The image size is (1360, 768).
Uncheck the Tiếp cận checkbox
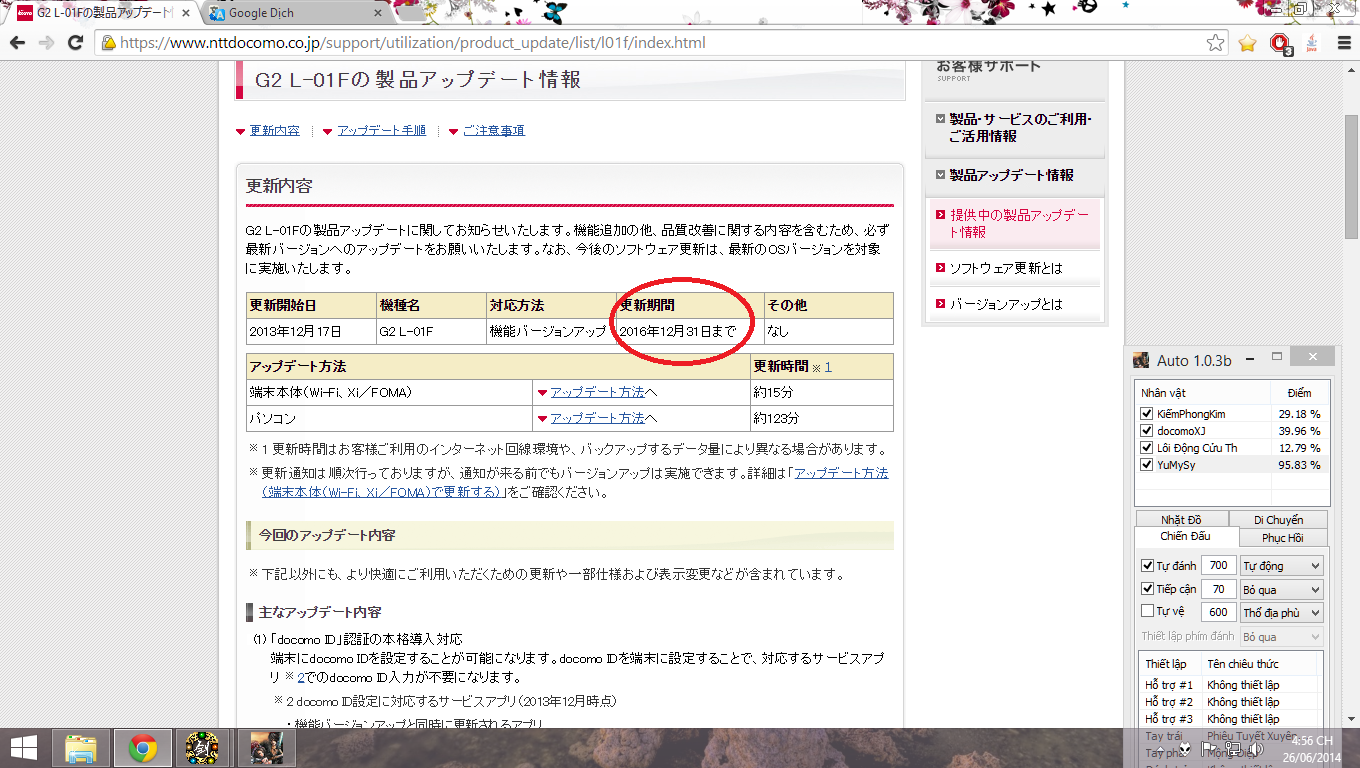point(1148,589)
